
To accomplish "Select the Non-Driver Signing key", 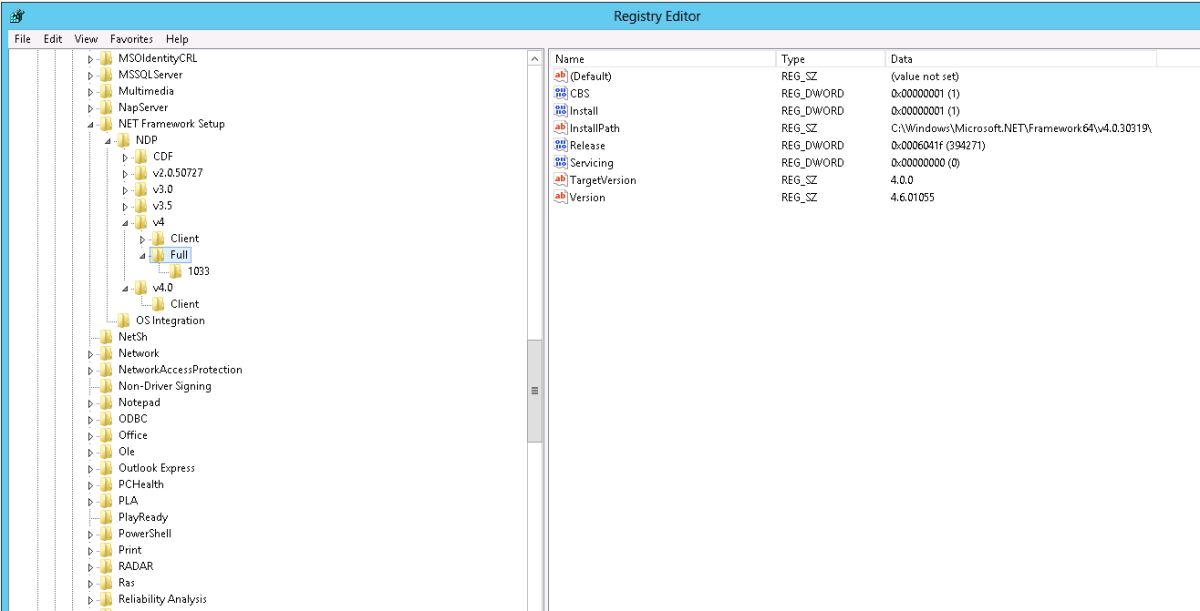I will [x=164, y=386].
